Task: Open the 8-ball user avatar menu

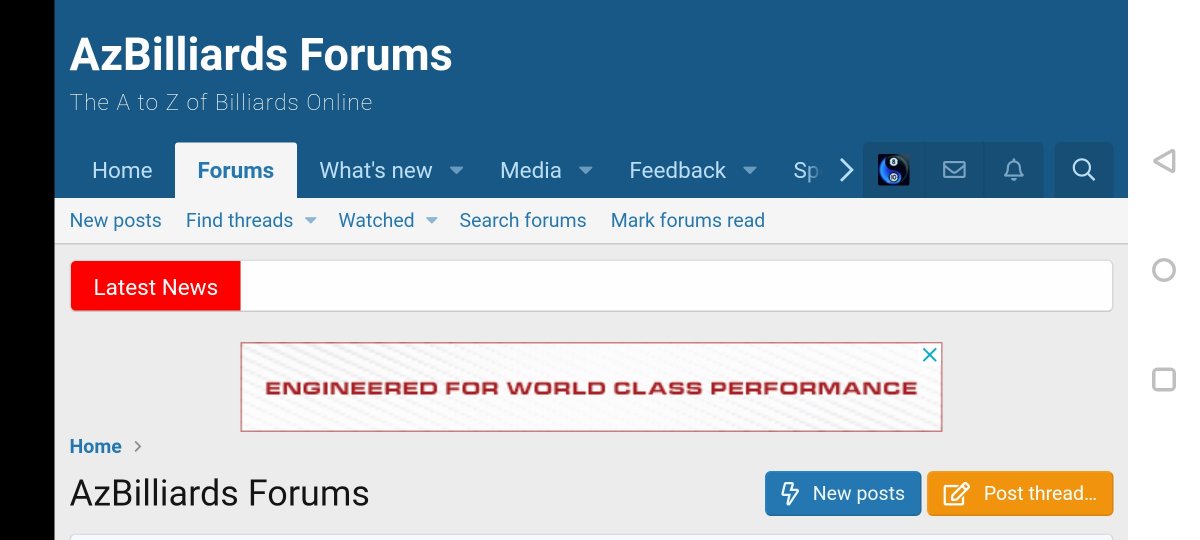Action: point(893,170)
